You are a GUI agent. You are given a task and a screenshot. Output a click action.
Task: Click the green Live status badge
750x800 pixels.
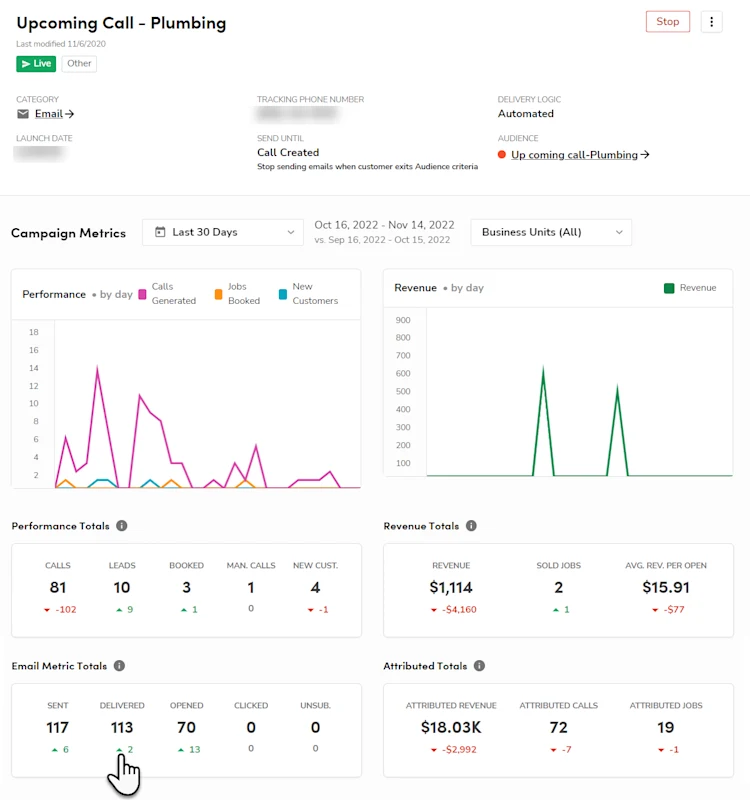coord(36,64)
